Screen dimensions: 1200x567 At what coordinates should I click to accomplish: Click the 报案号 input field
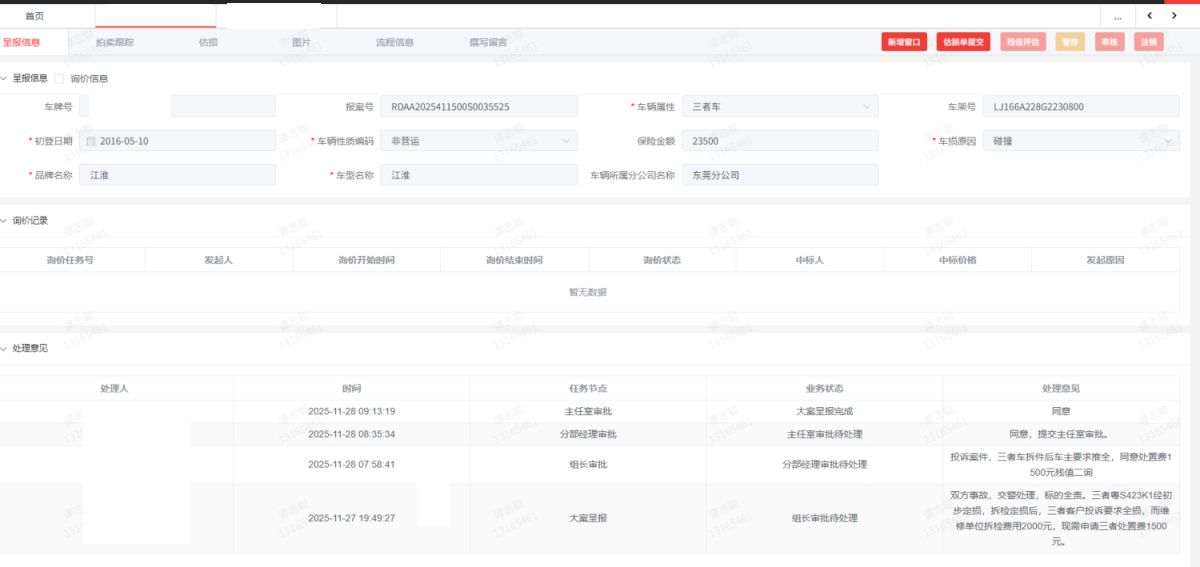[x=478, y=107]
